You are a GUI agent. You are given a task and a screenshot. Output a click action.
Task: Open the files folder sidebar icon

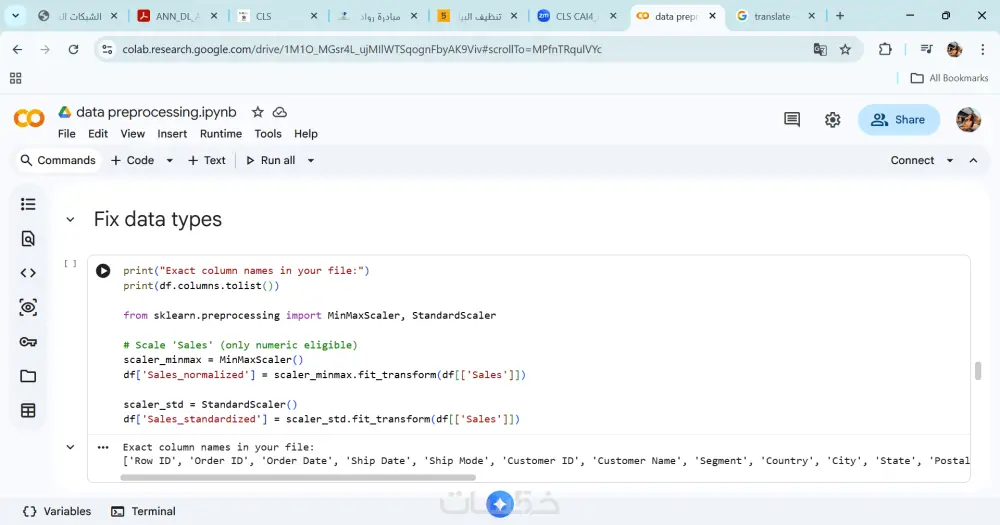pyautogui.click(x=28, y=376)
